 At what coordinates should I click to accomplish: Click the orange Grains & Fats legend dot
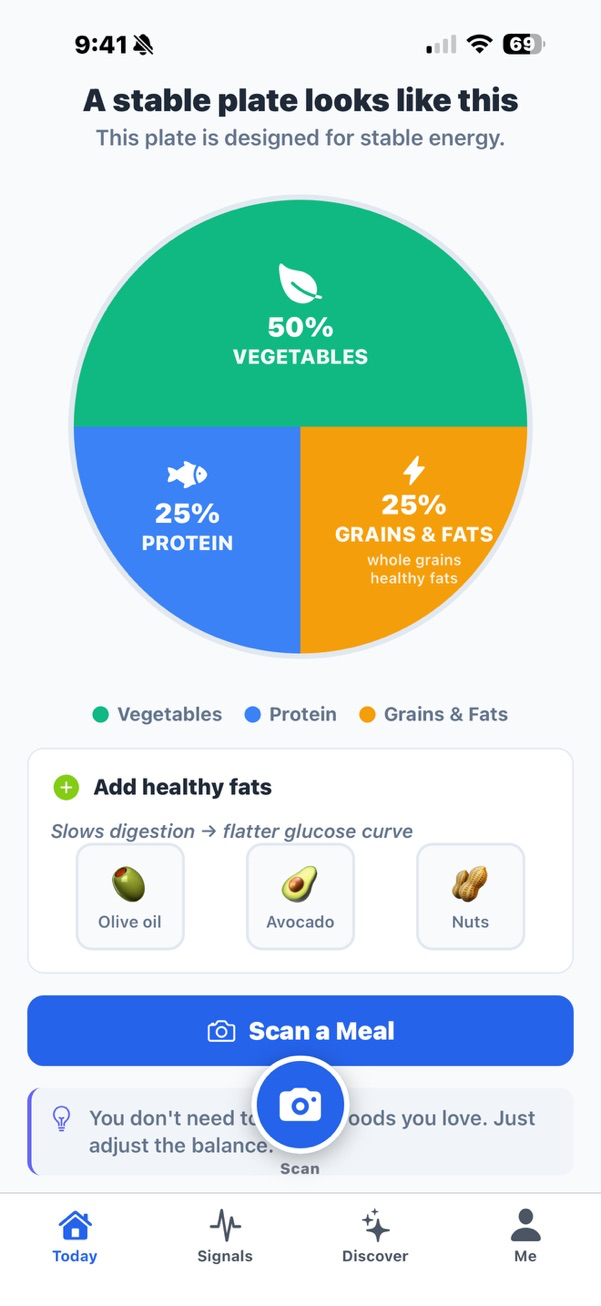coord(367,715)
